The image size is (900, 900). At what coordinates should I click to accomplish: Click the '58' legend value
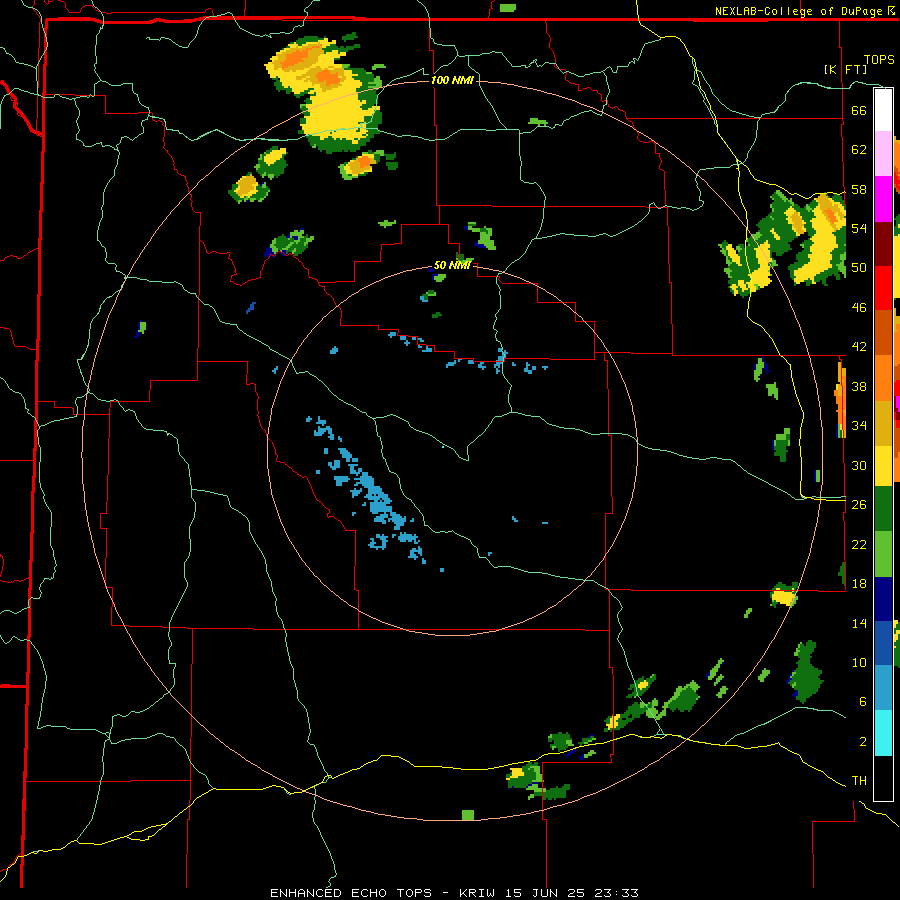[x=859, y=189]
